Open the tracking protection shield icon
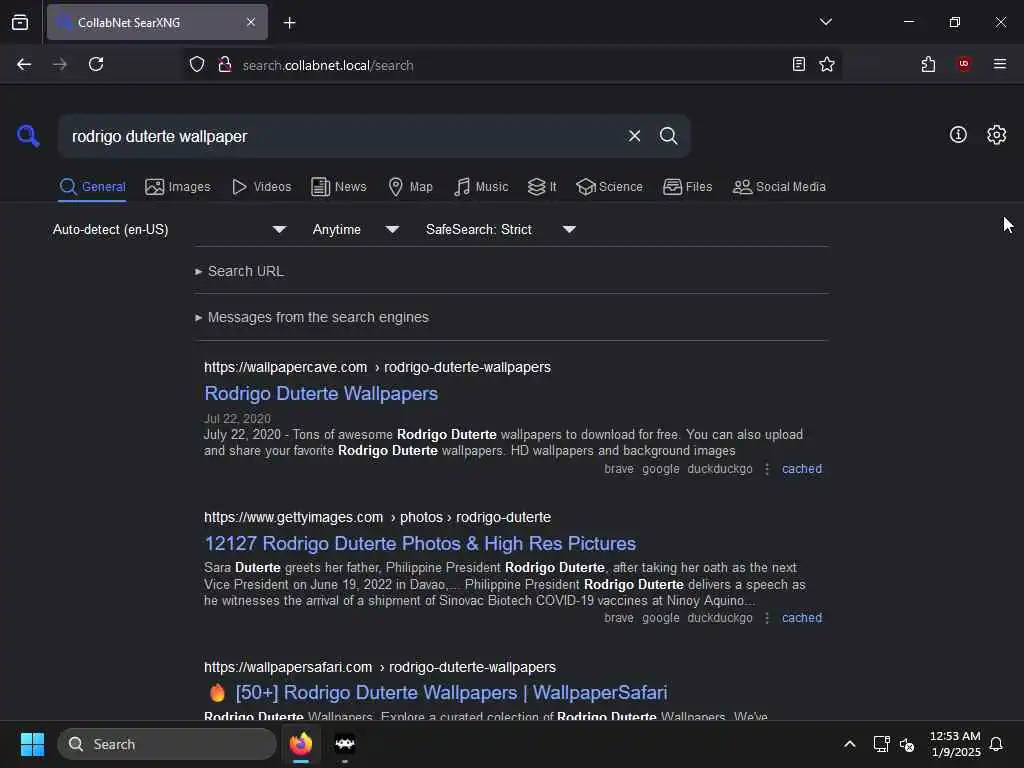 [197, 64]
